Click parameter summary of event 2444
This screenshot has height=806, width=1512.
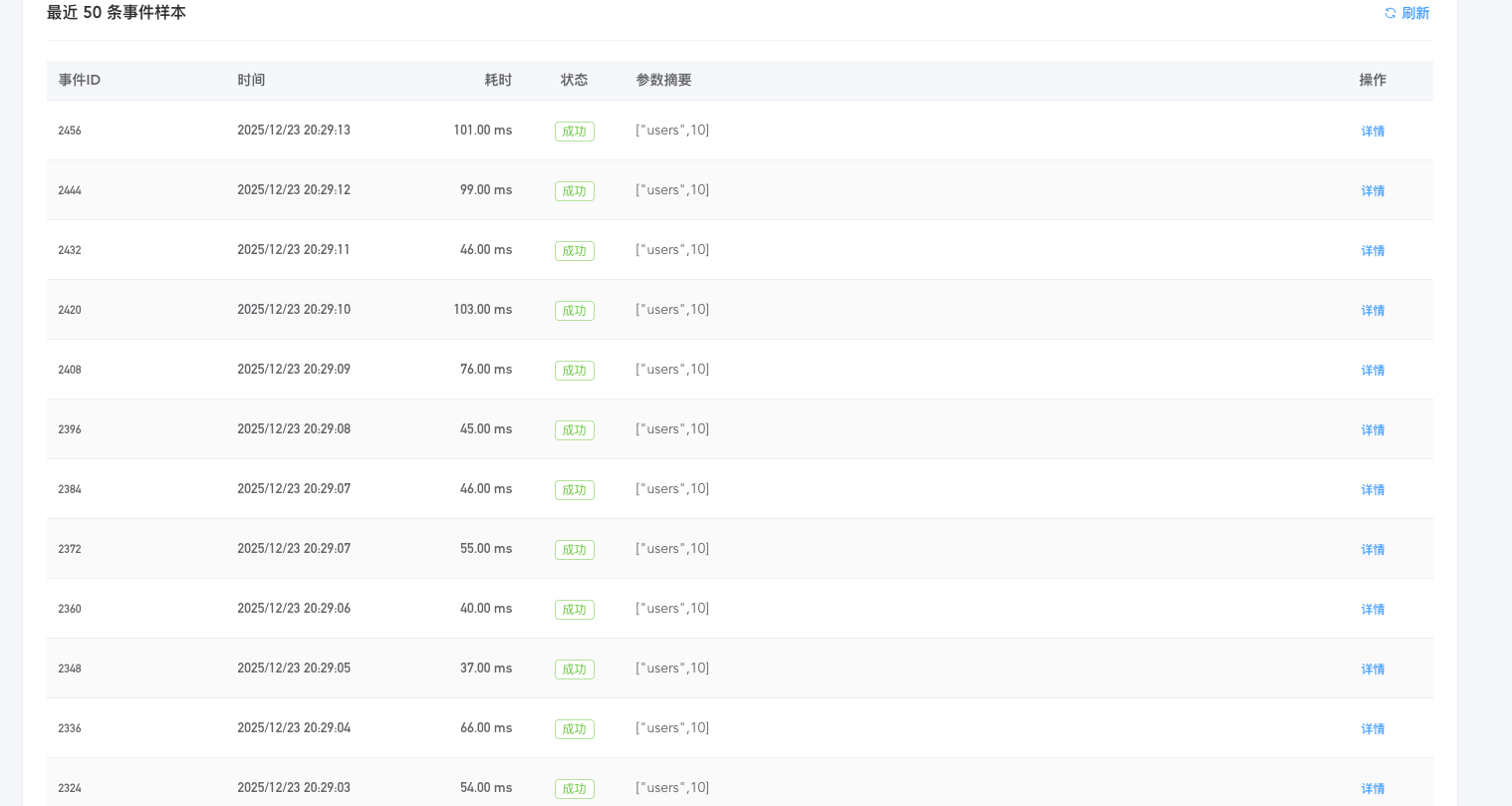(x=672, y=190)
